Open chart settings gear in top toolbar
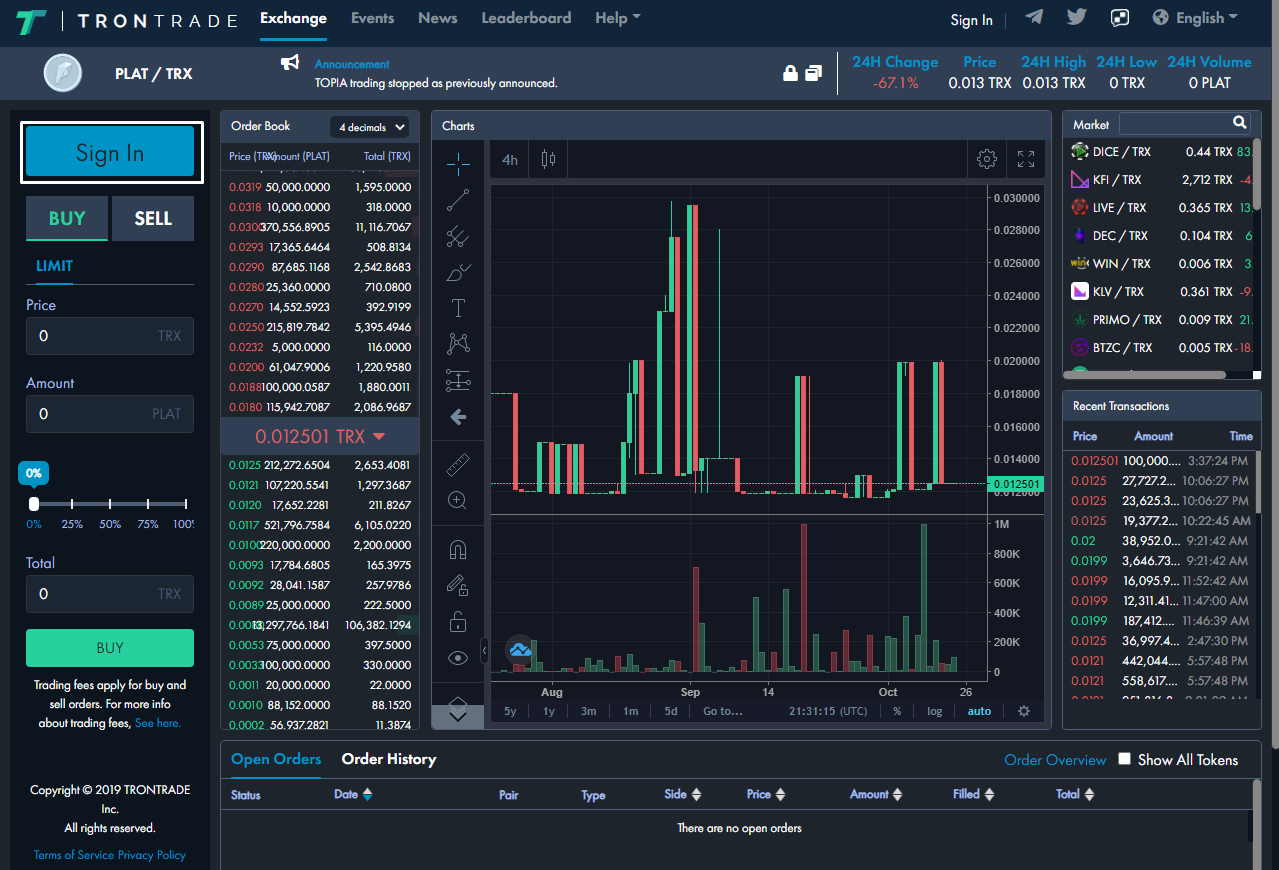 [x=987, y=159]
